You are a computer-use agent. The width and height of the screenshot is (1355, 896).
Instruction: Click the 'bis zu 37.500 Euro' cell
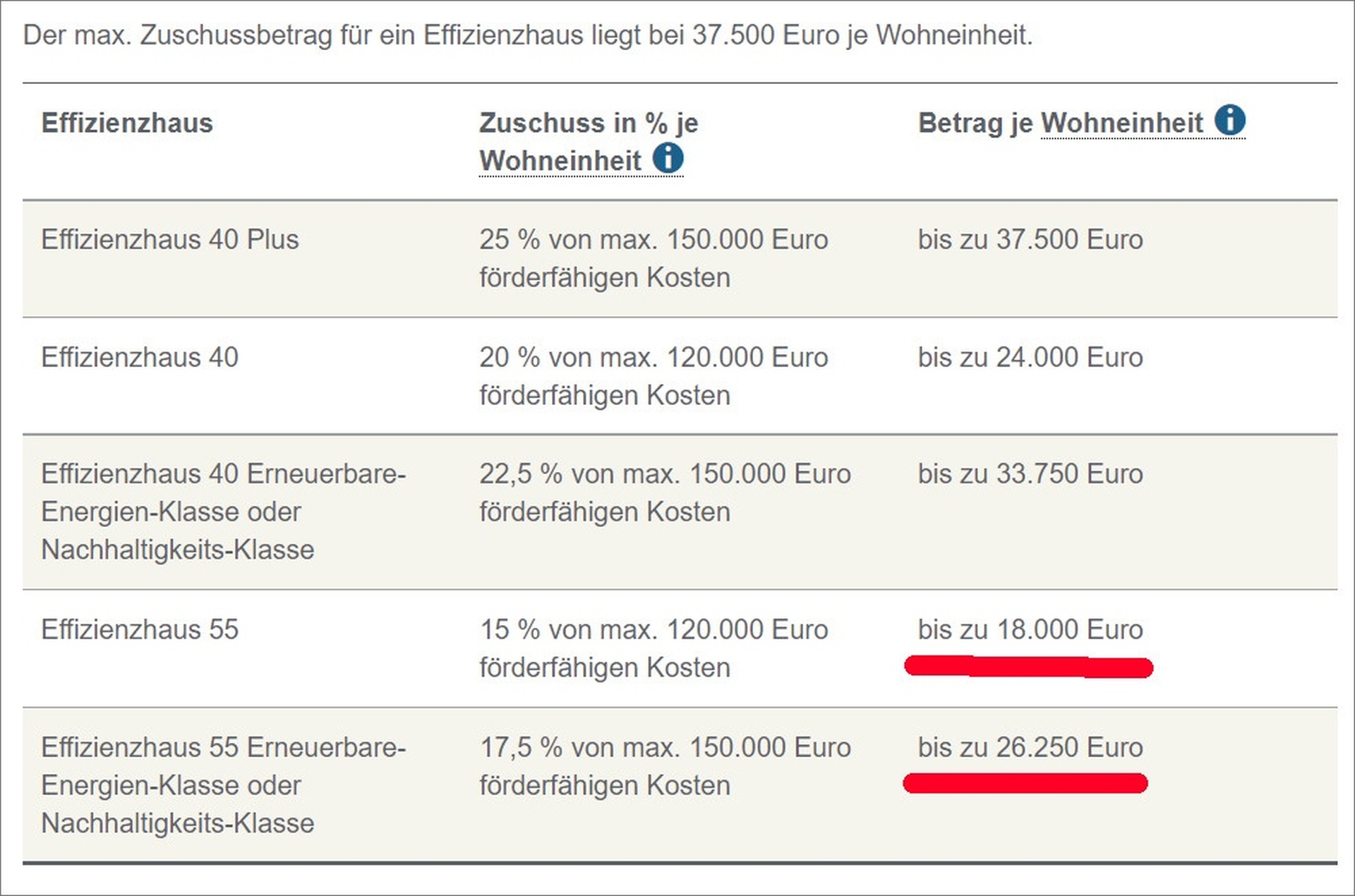click(x=1030, y=239)
